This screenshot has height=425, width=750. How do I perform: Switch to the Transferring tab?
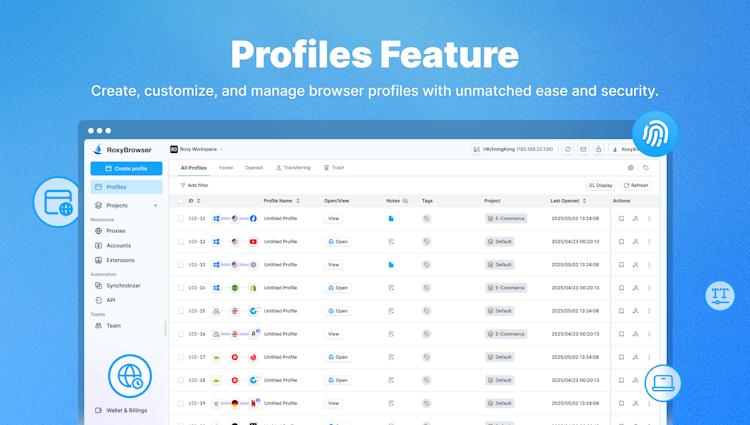pyautogui.click(x=293, y=168)
